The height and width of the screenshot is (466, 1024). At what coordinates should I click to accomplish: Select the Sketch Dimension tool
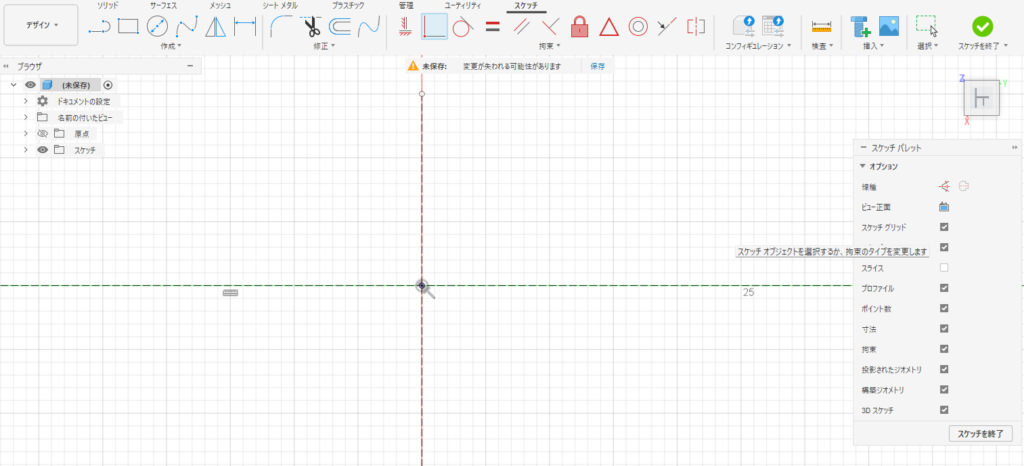point(245,27)
